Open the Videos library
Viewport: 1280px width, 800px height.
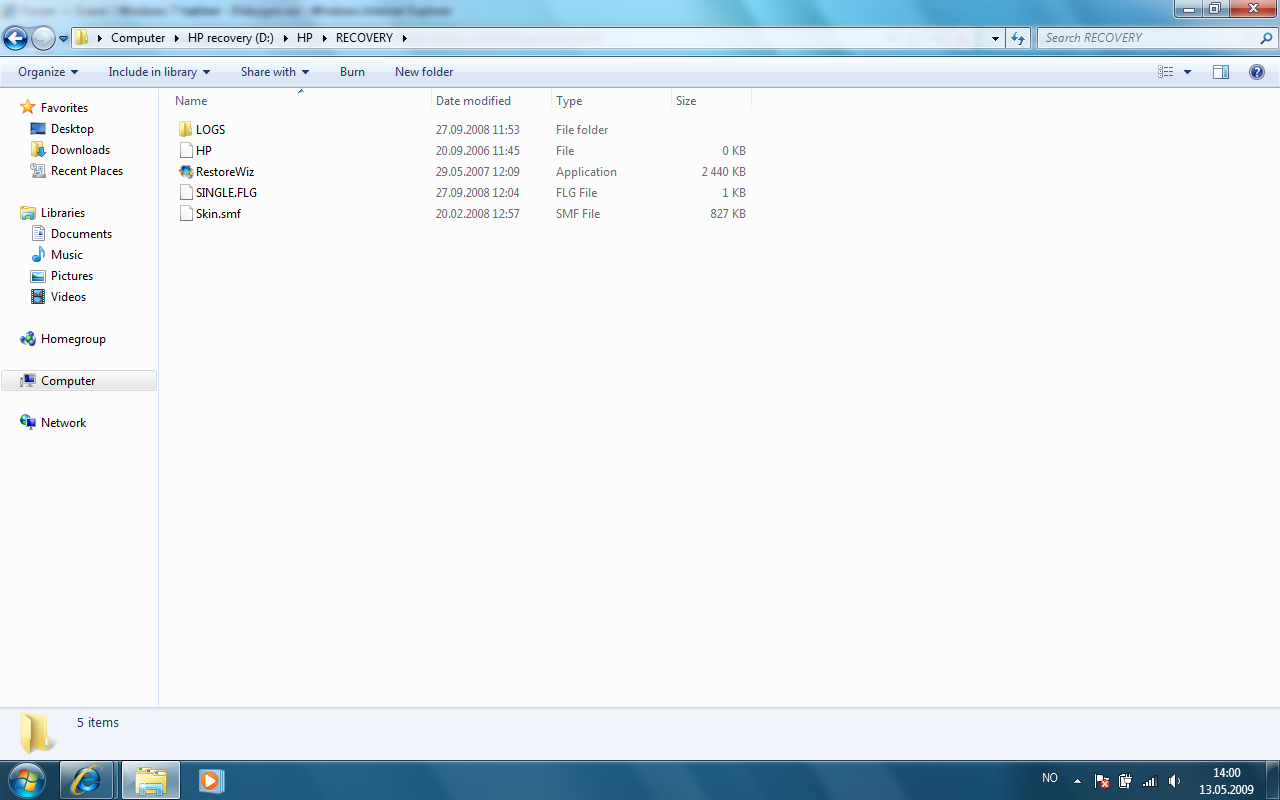coord(68,297)
